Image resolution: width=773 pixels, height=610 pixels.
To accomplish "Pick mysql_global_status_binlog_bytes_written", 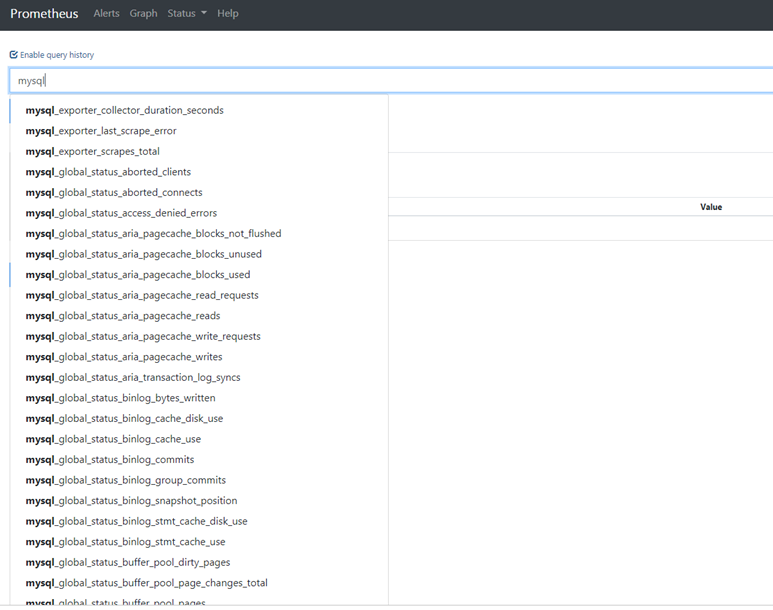I will click(x=199, y=398).
